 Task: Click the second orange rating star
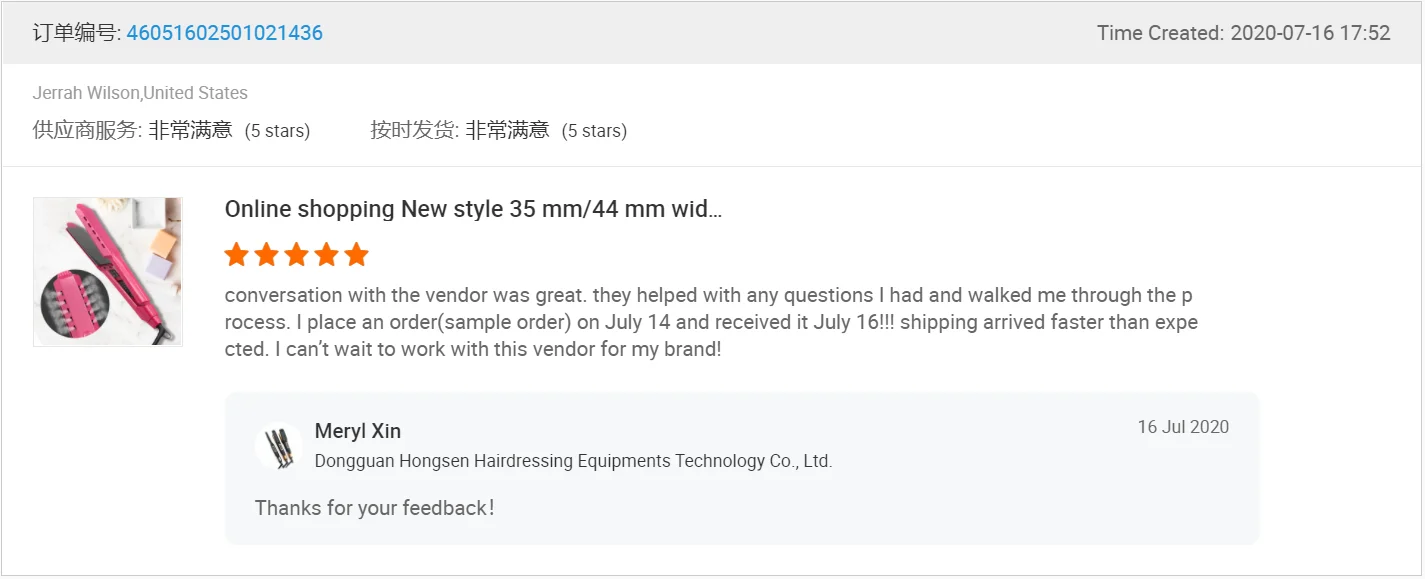tap(267, 255)
